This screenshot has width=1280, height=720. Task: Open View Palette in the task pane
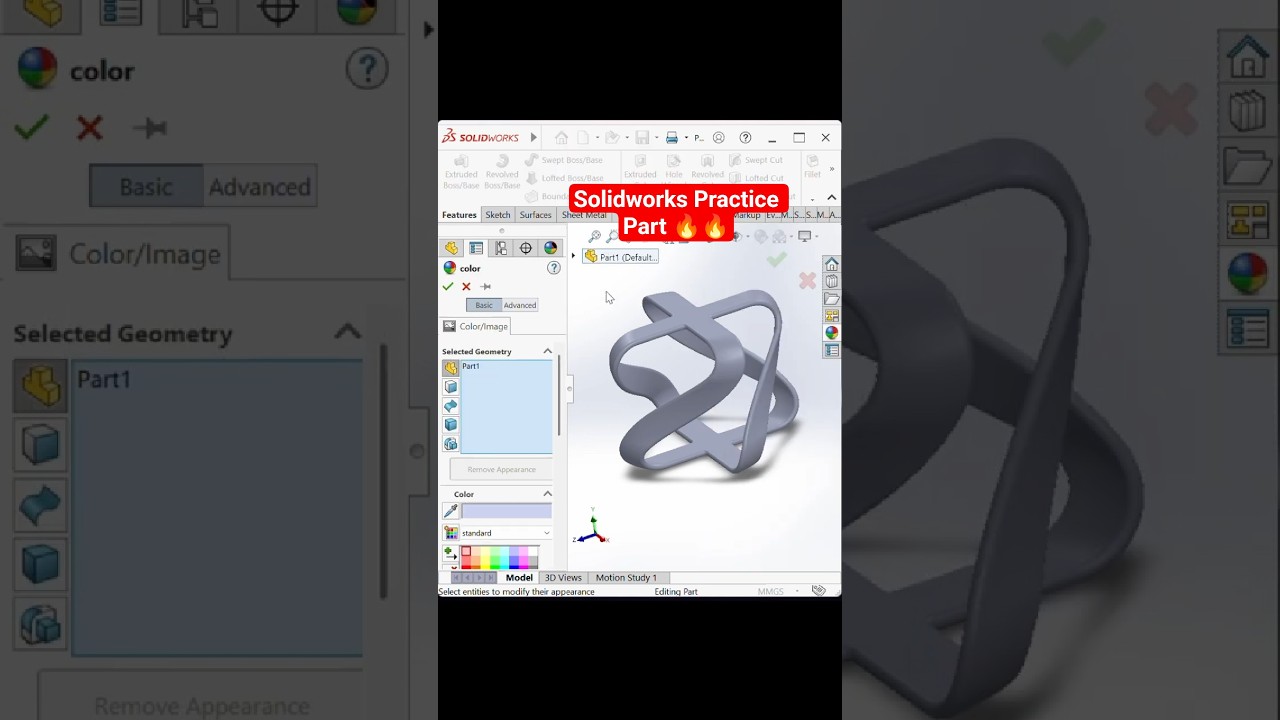(831, 316)
